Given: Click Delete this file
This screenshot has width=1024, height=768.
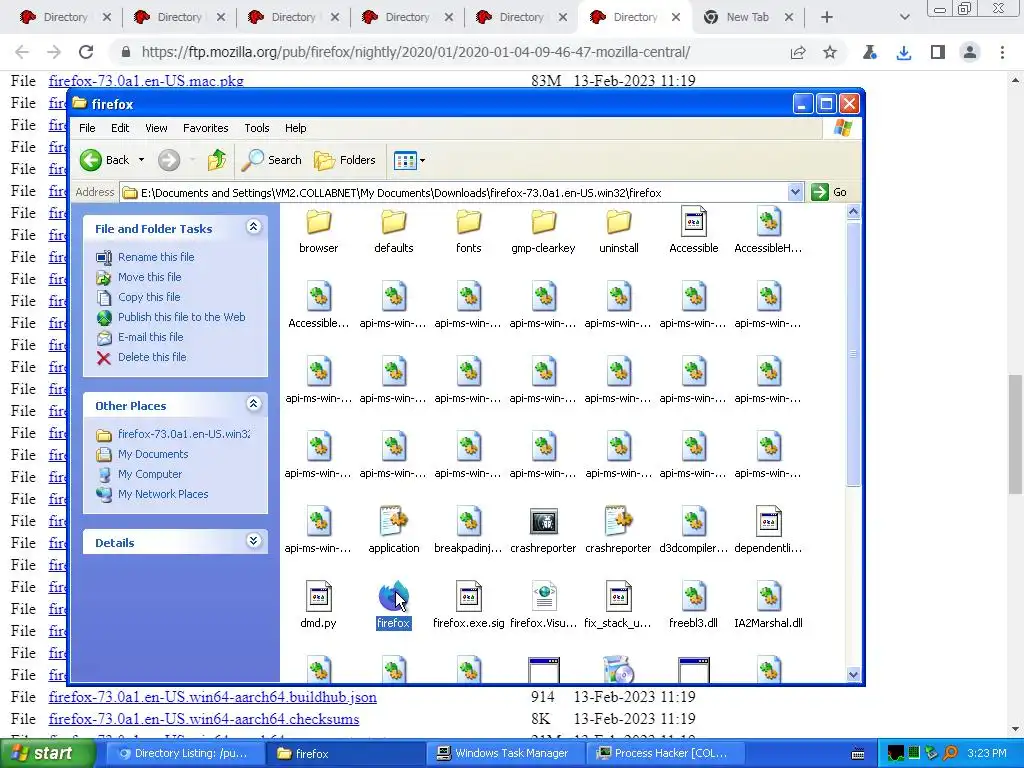Looking at the screenshot, I should pos(152,357).
